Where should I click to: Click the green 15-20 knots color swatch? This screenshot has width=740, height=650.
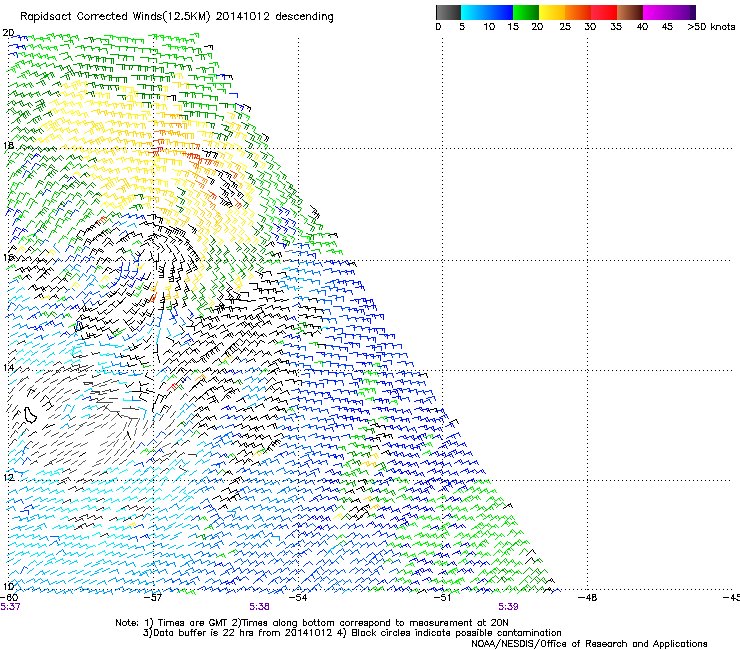(526, 12)
